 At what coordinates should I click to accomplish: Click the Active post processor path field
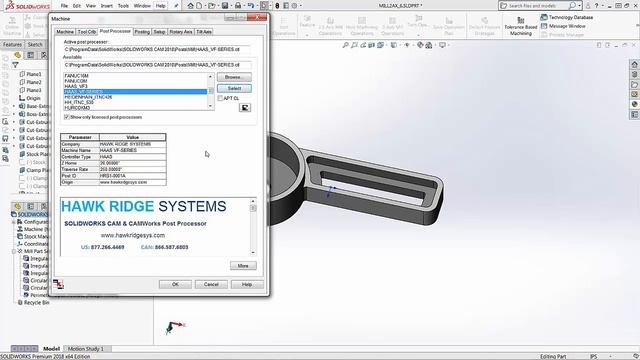(157, 49)
